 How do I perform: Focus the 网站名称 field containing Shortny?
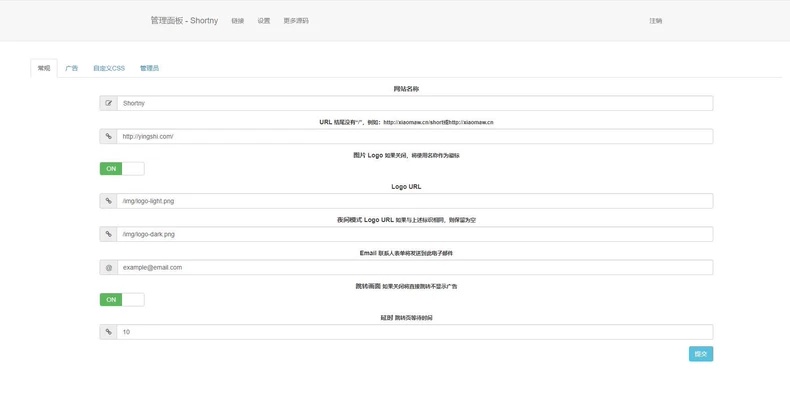pyautogui.click(x=415, y=103)
